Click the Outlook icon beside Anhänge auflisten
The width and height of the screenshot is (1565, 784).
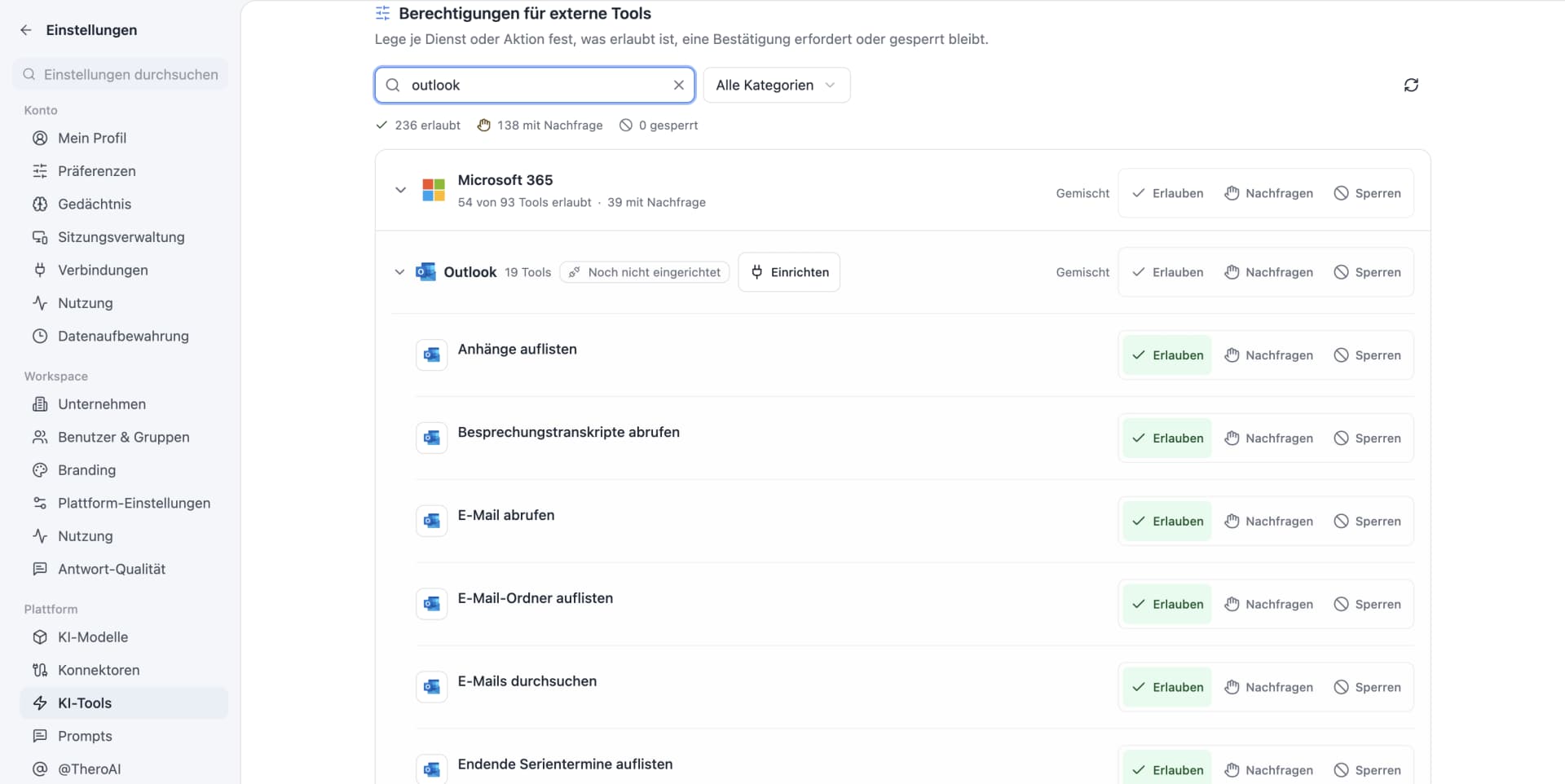tap(432, 355)
